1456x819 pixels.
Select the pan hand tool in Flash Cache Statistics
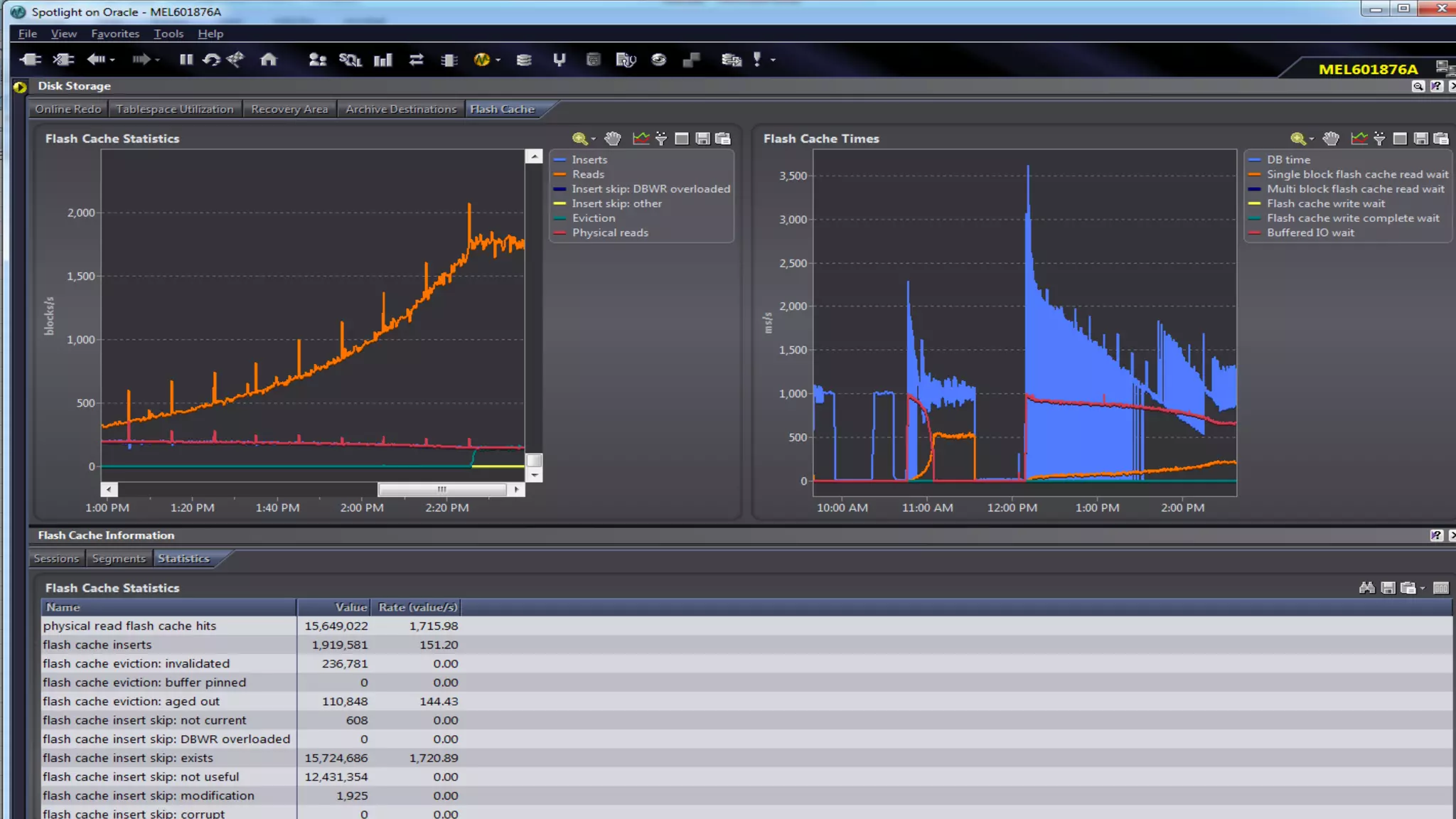click(612, 139)
